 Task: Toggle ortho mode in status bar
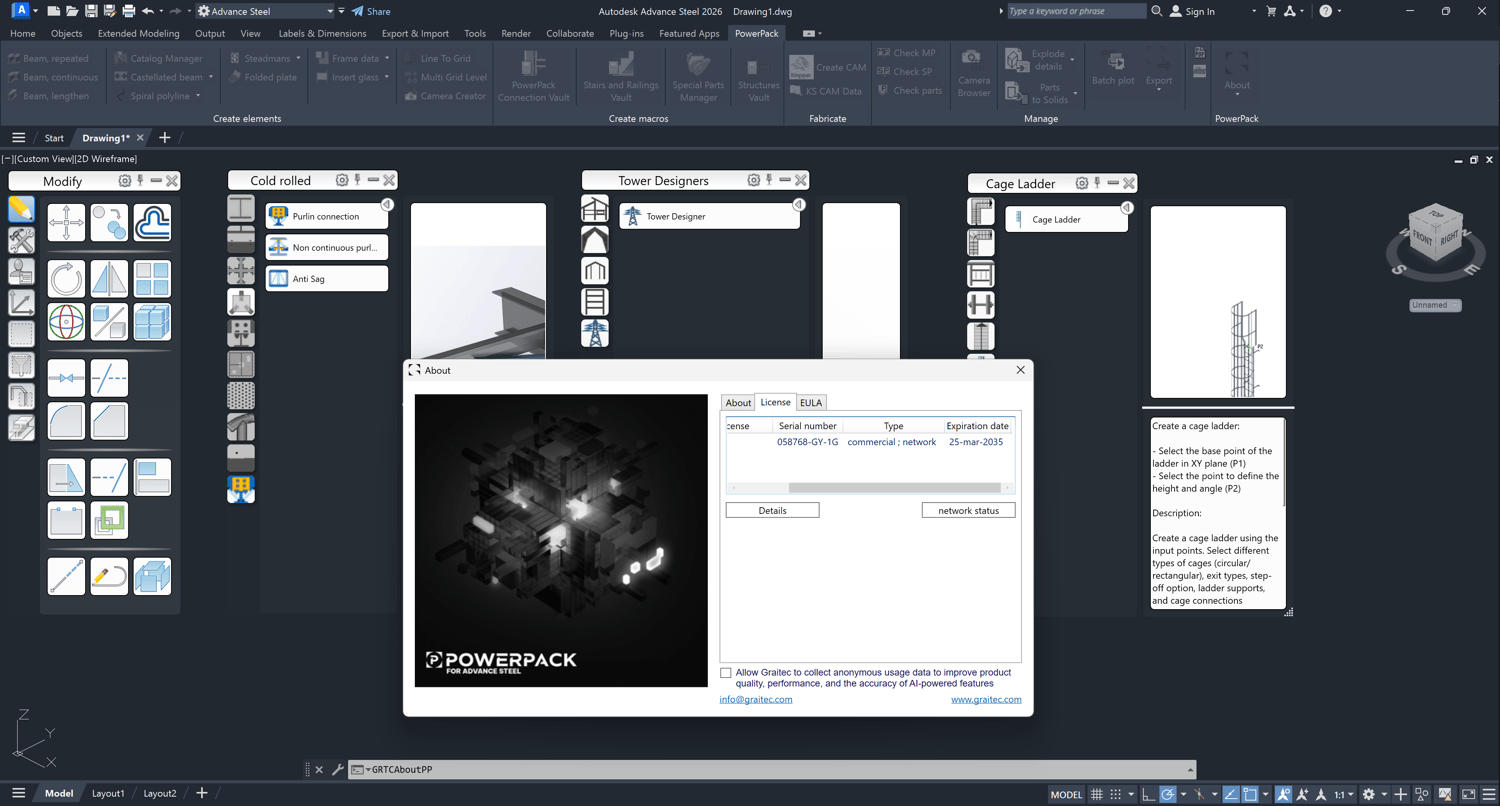coord(1149,794)
